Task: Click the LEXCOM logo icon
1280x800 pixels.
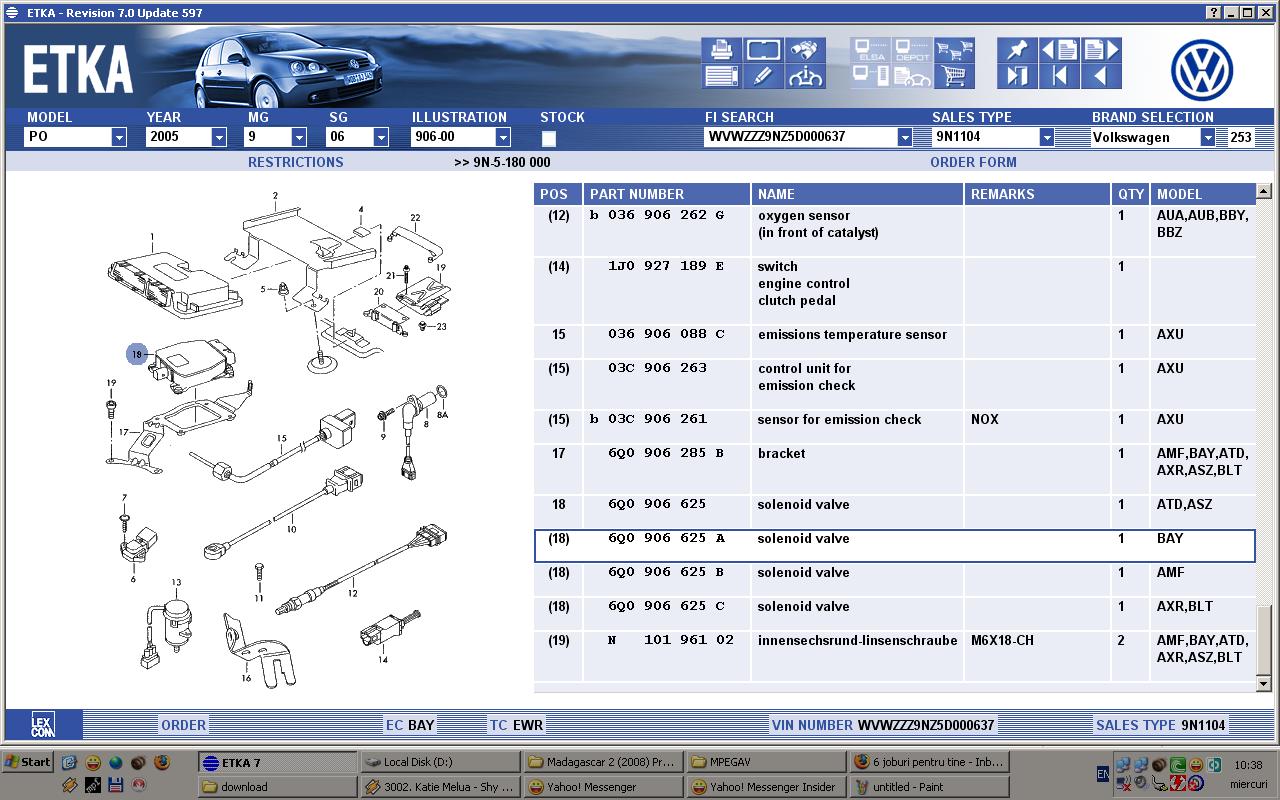Action: [42, 725]
